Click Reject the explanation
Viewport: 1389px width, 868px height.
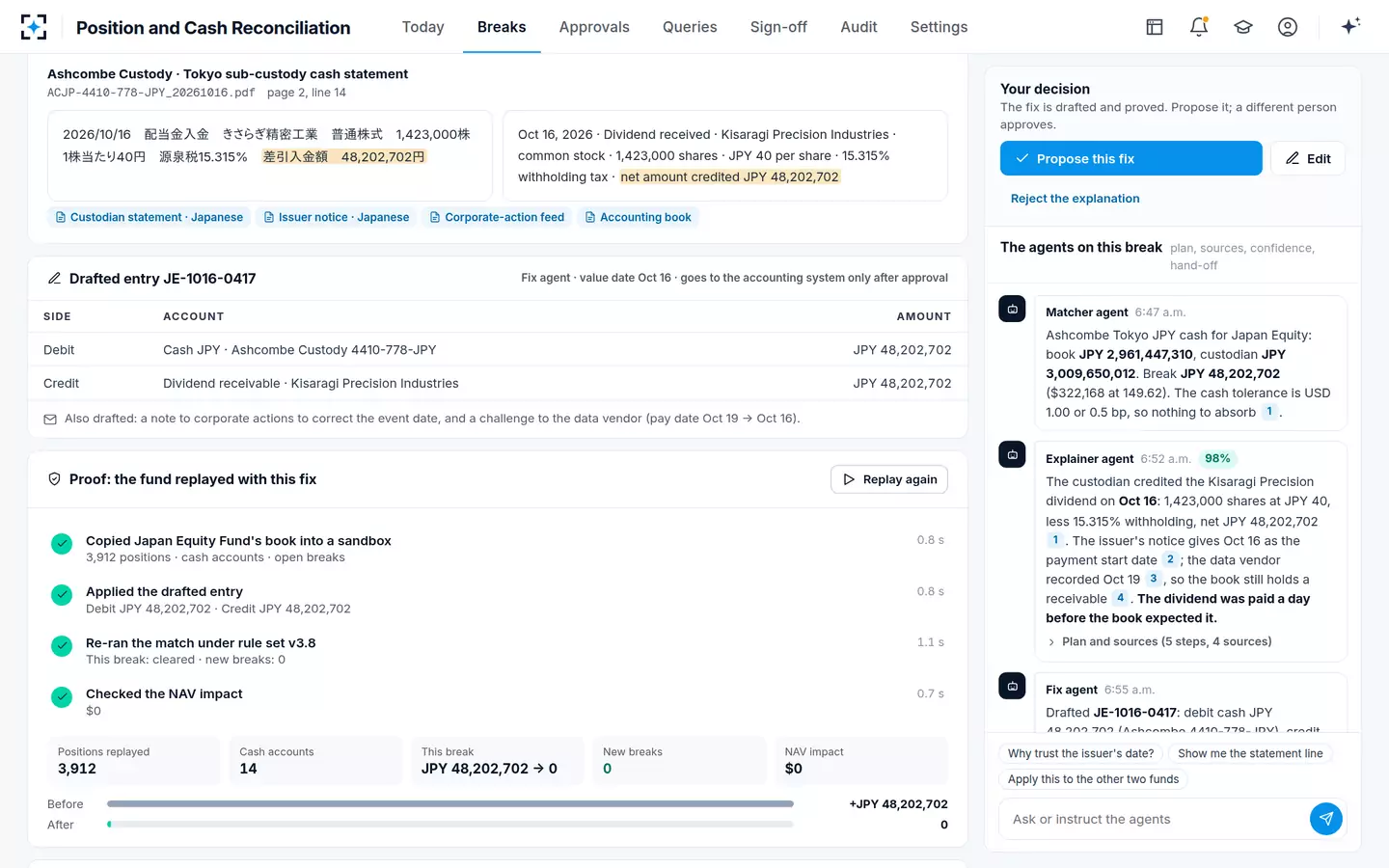(x=1076, y=199)
